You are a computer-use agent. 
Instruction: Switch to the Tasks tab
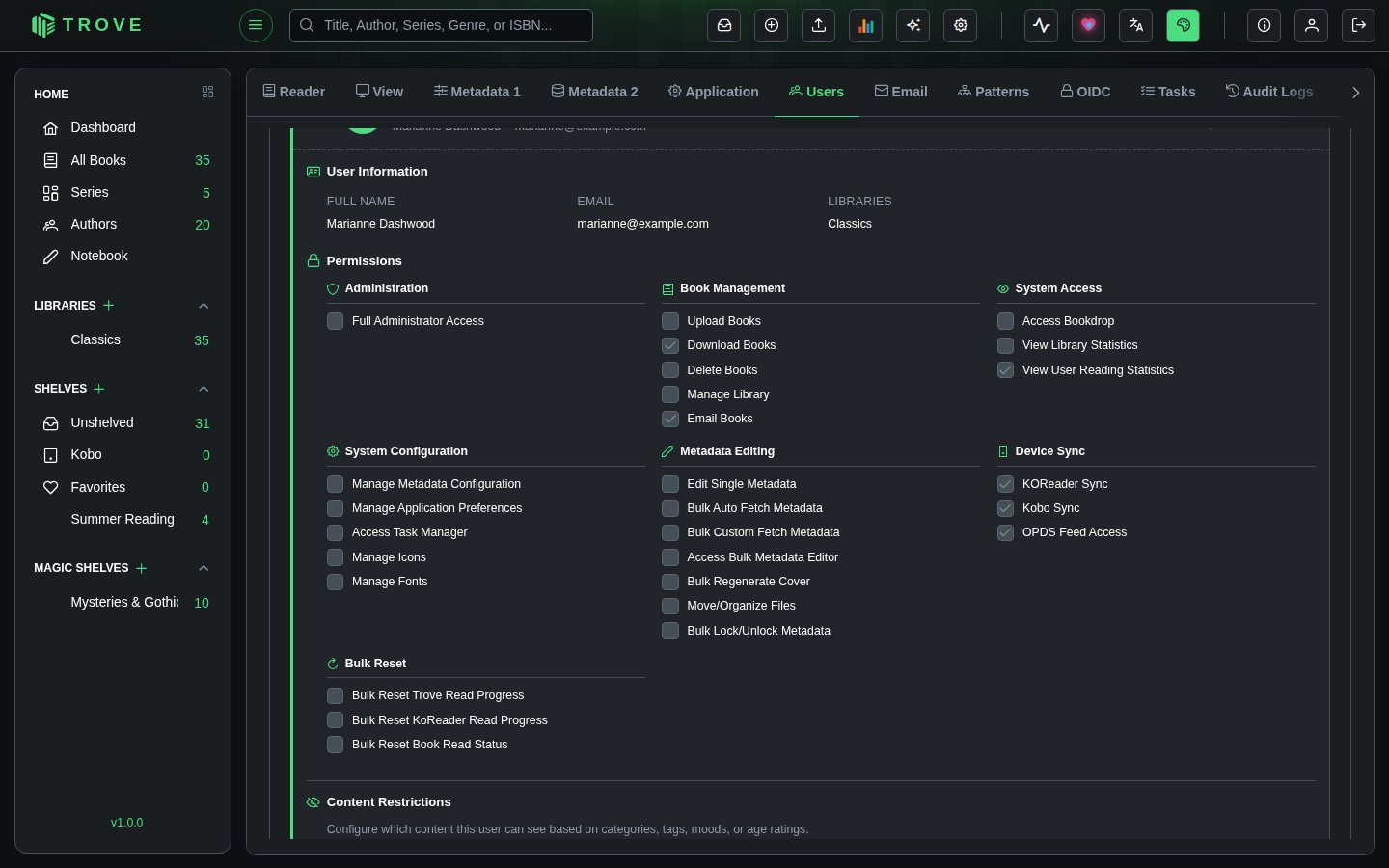[1168, 92]
